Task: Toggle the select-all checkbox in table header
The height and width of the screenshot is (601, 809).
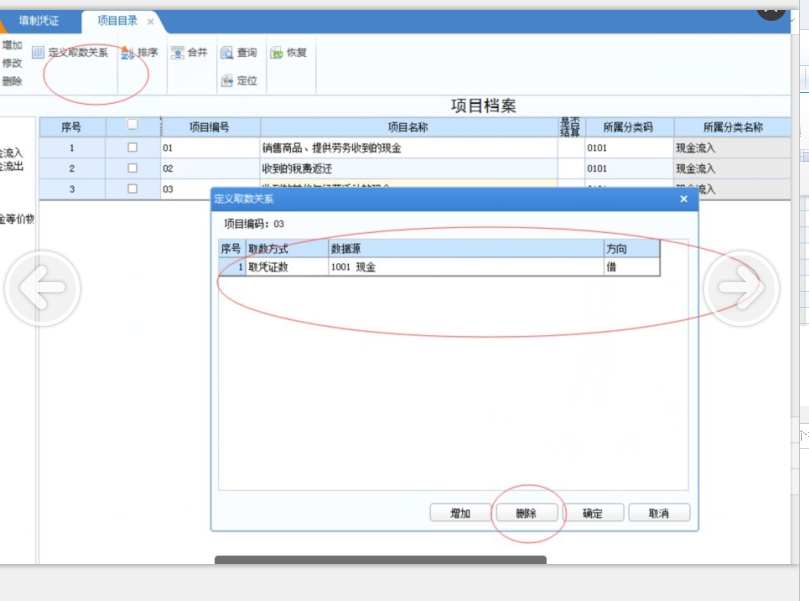Action: point(132,126)
